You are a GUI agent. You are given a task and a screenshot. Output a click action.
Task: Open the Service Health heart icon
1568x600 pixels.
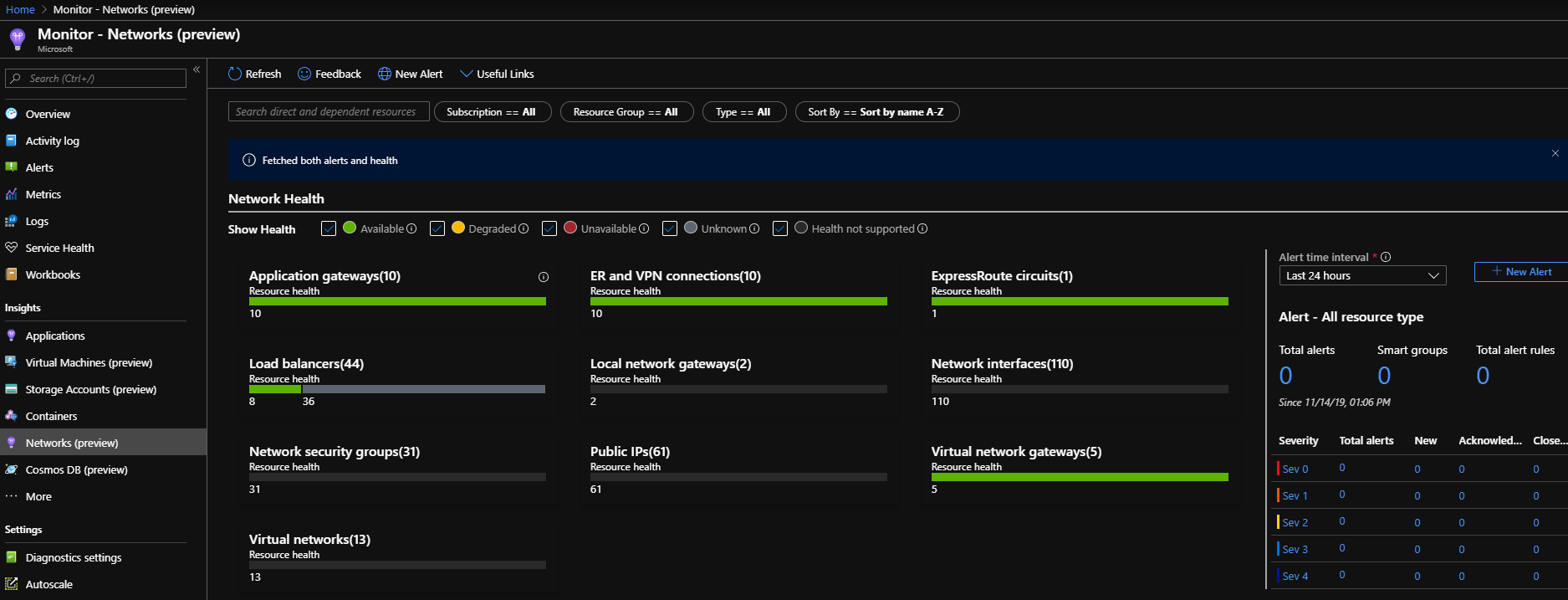click(x=12, y=248)
